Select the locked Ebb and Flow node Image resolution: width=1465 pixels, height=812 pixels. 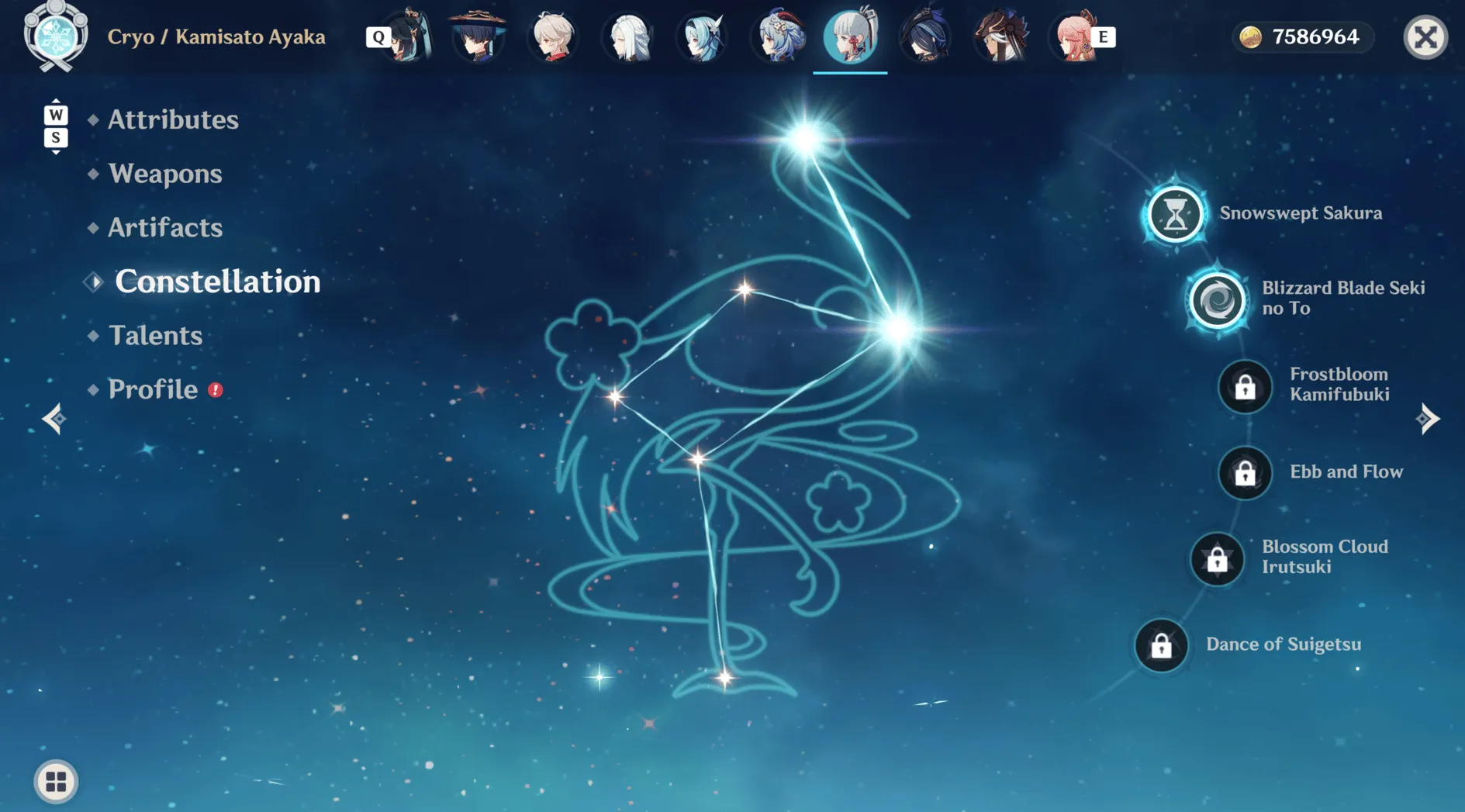pos(1245,472)
